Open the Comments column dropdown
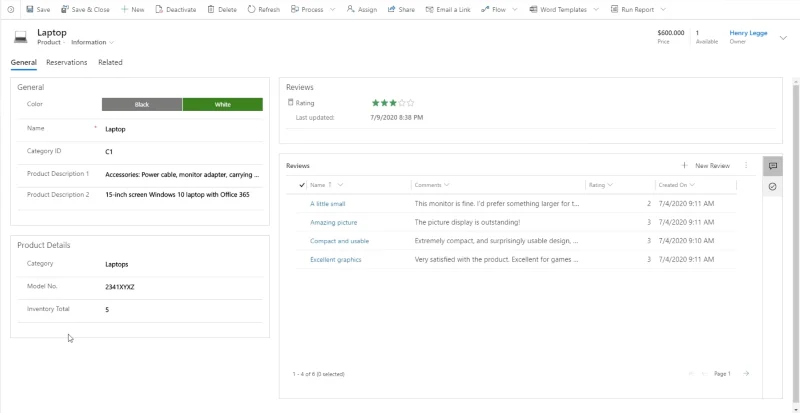The width and height of the screenshot is (800, 413). pos(446,185)
